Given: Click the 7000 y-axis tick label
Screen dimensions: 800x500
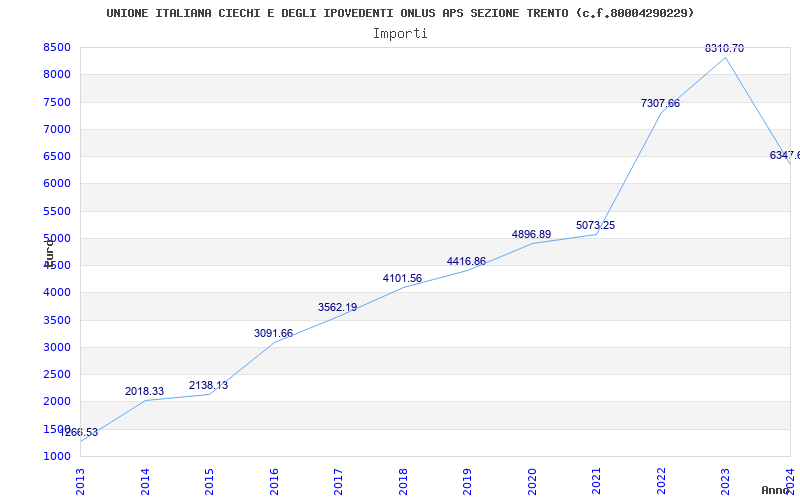Looking at the screenshot, I should tap(57, 129).
